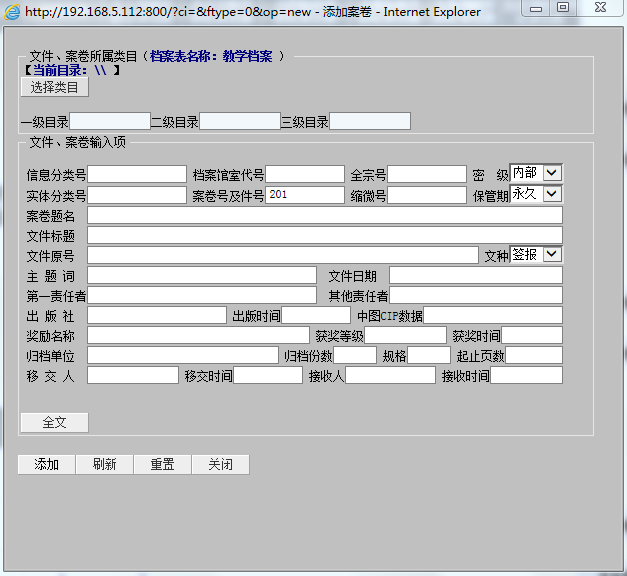
Task: Select the 归档单位 input box
Action: (x=183, y=355)
